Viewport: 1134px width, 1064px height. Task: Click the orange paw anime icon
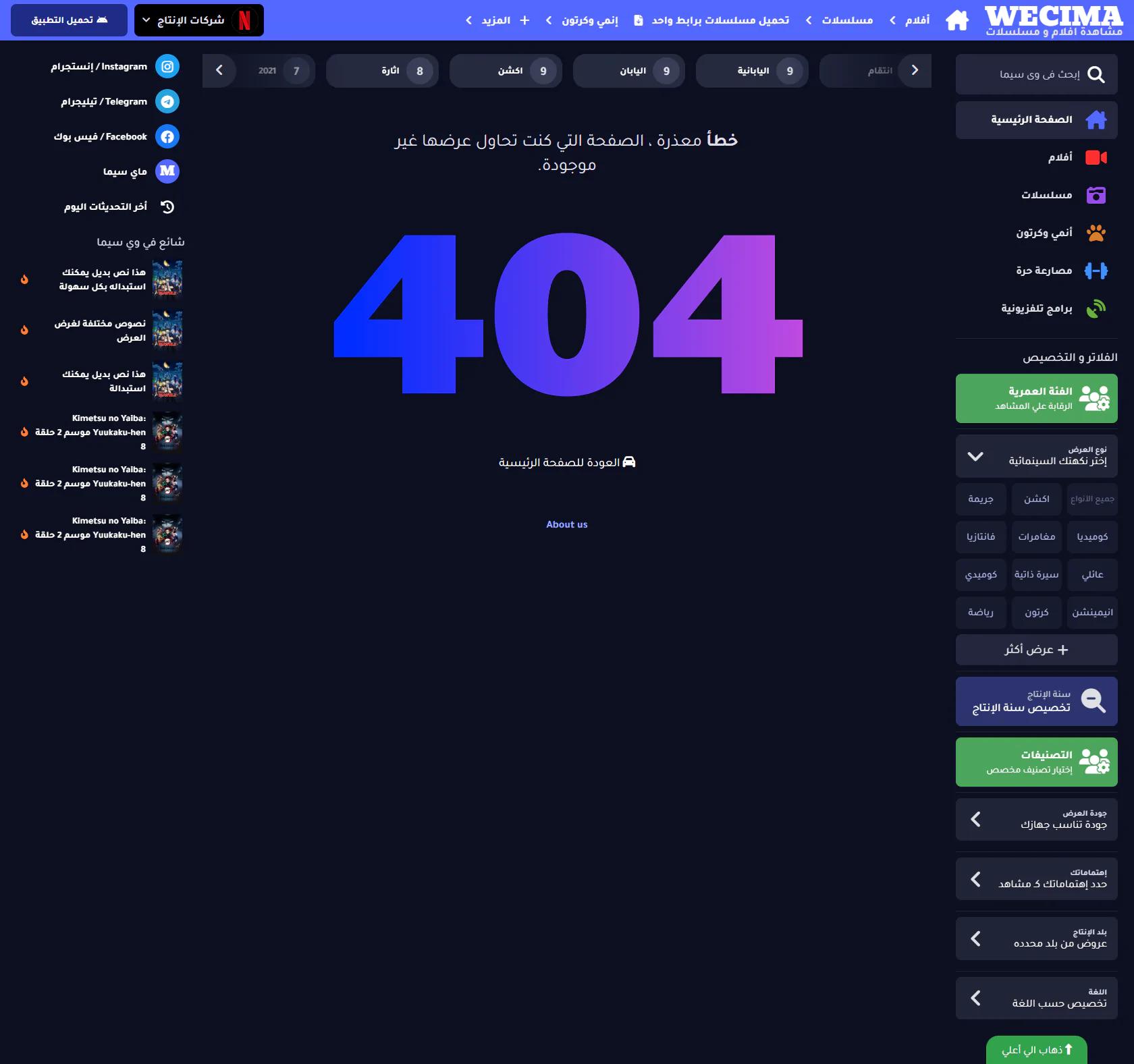click(x=1096, y=233)
